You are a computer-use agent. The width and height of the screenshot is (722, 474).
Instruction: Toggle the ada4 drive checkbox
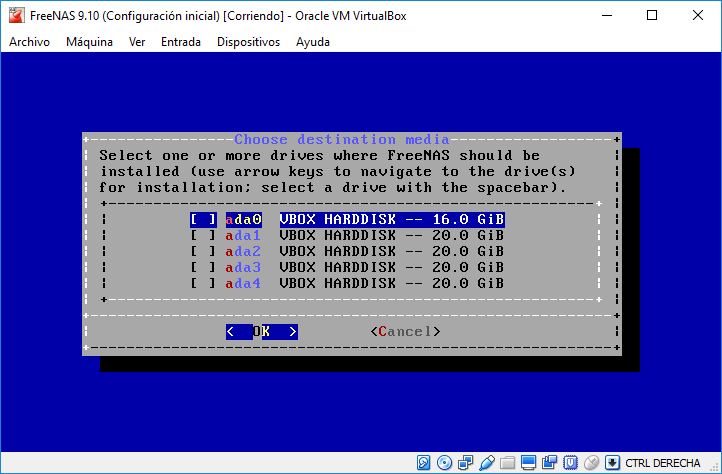pos(203,283)
